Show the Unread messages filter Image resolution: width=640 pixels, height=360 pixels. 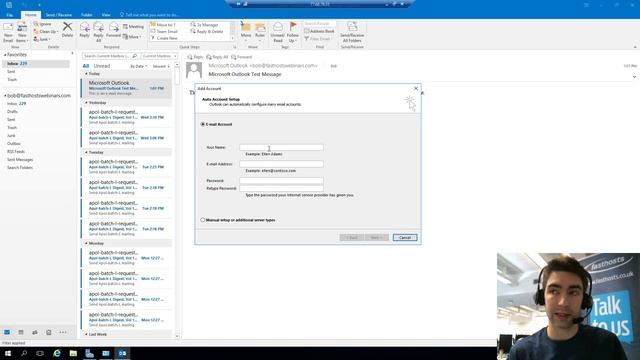coord(102,66)
